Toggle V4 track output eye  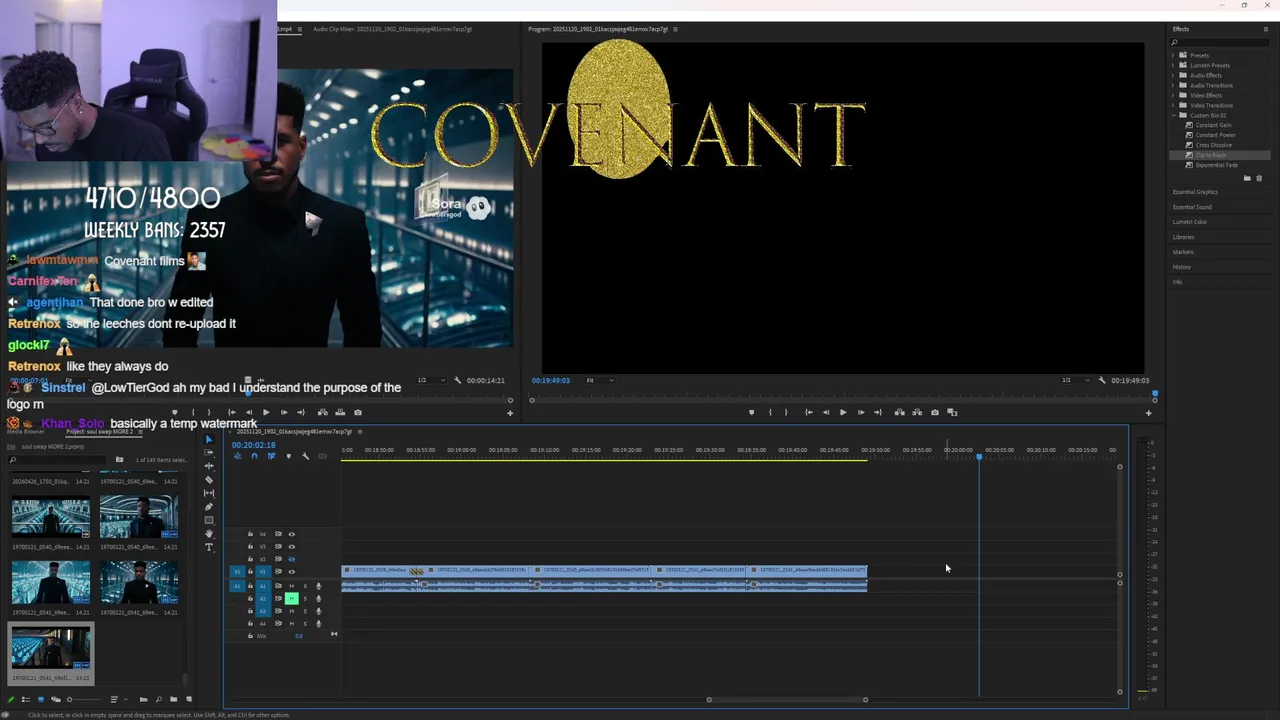click(292, 534)
